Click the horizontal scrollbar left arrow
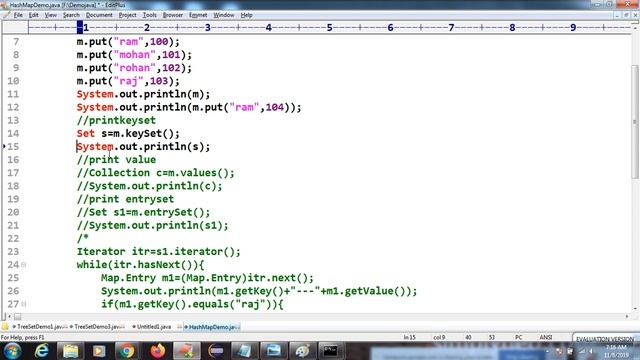The height and width of the screenshot is (360, 640). (x=9, y=316)
